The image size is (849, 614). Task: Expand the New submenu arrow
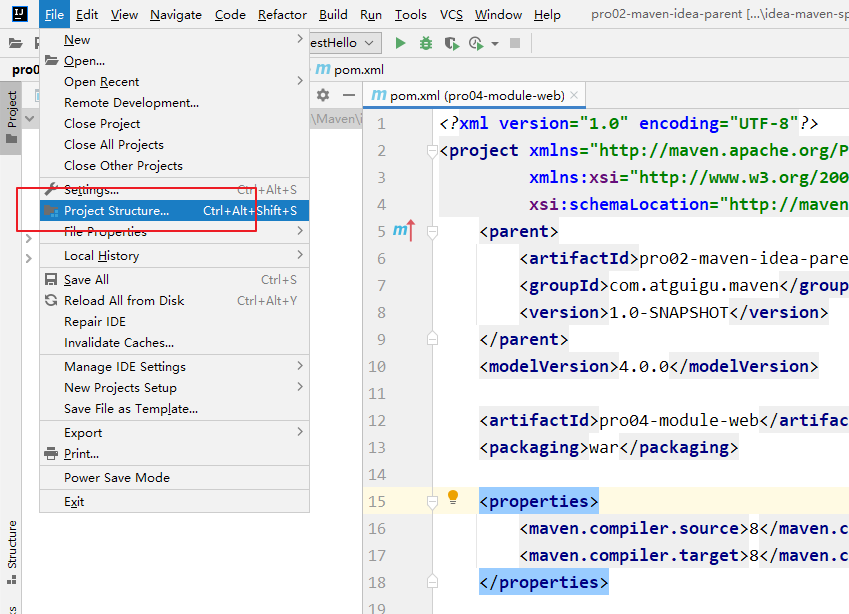[x=300, y=39]
